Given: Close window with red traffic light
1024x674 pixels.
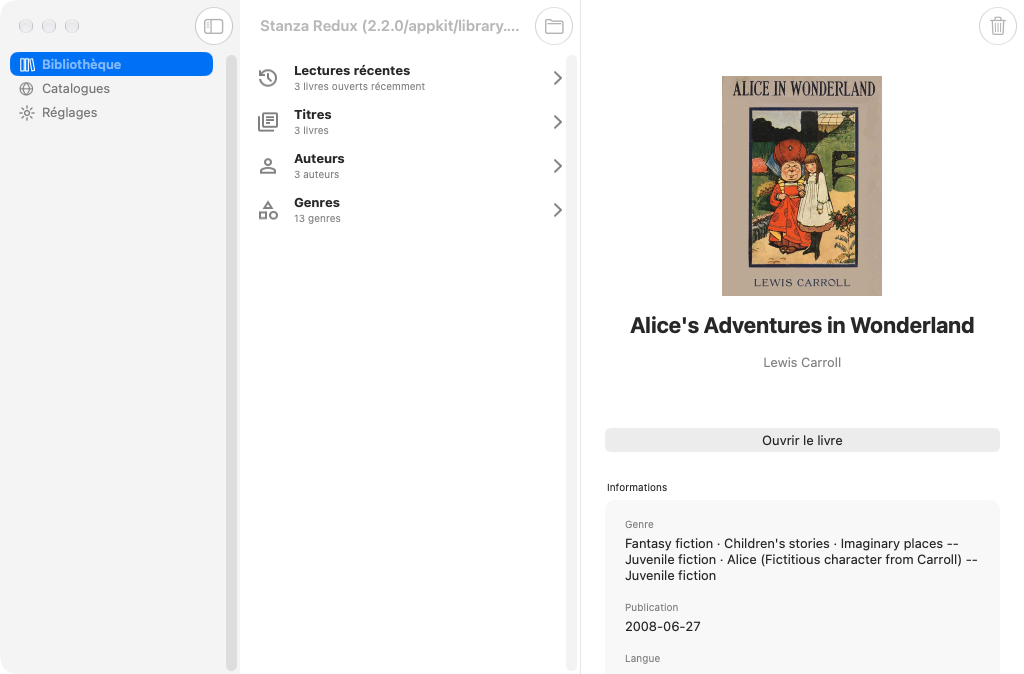Looking at the screenshot, I should (x=26, y=26).
